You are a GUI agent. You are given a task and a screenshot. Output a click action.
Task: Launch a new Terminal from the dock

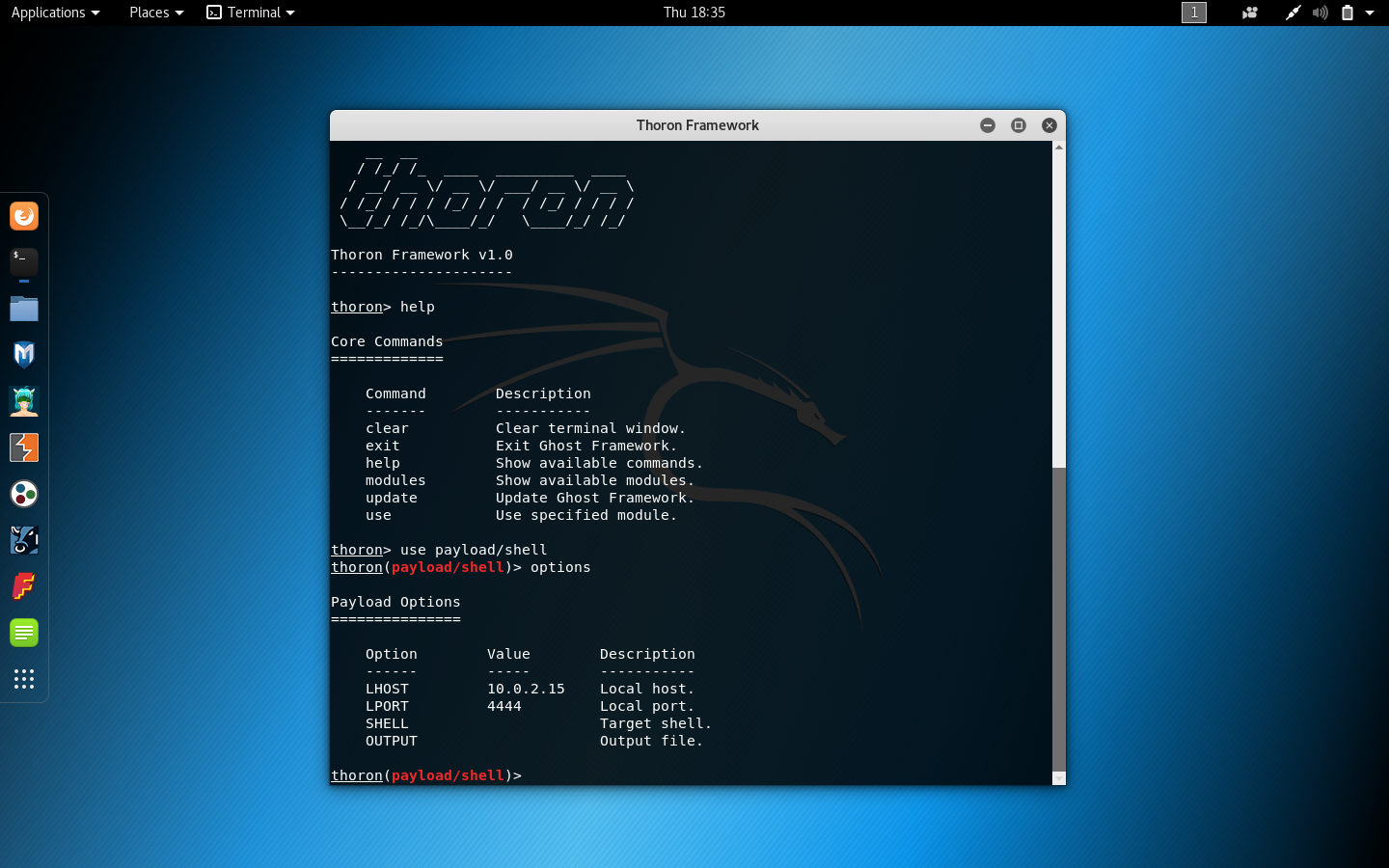point(23,262)
